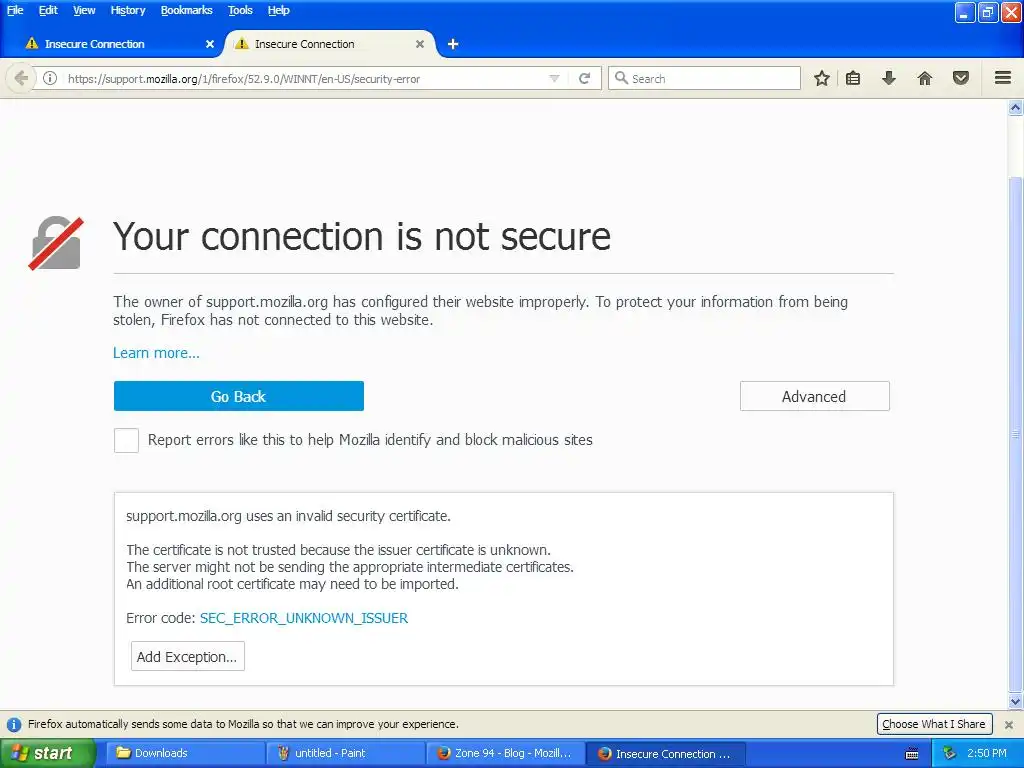The image size is (1024, 768).
Task: Click the Choose What I Share button
Action: tap(934, 724)
